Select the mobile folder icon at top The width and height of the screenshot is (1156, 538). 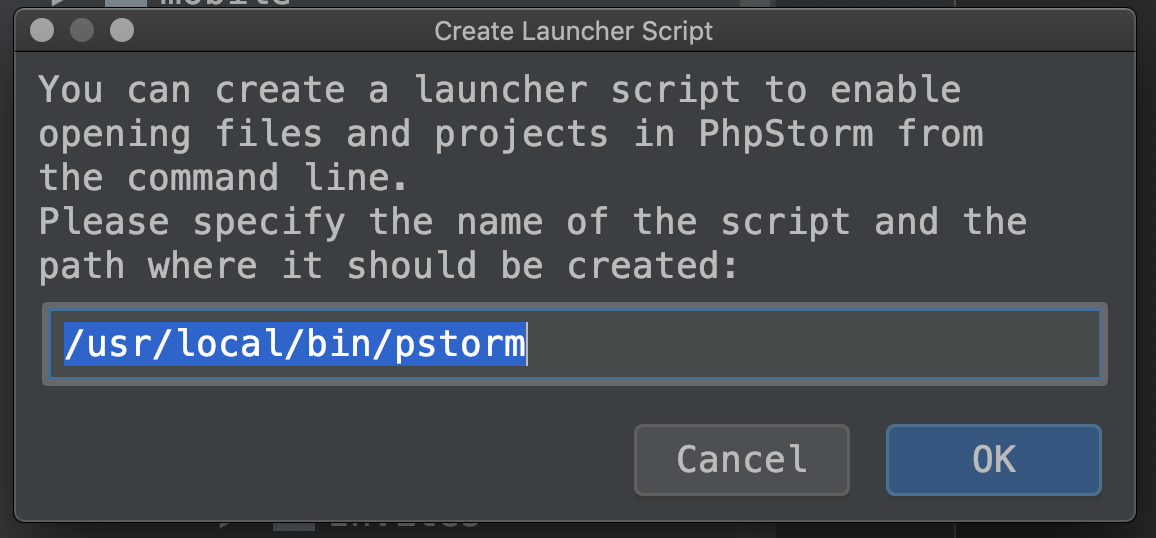(x=125, y=4)
